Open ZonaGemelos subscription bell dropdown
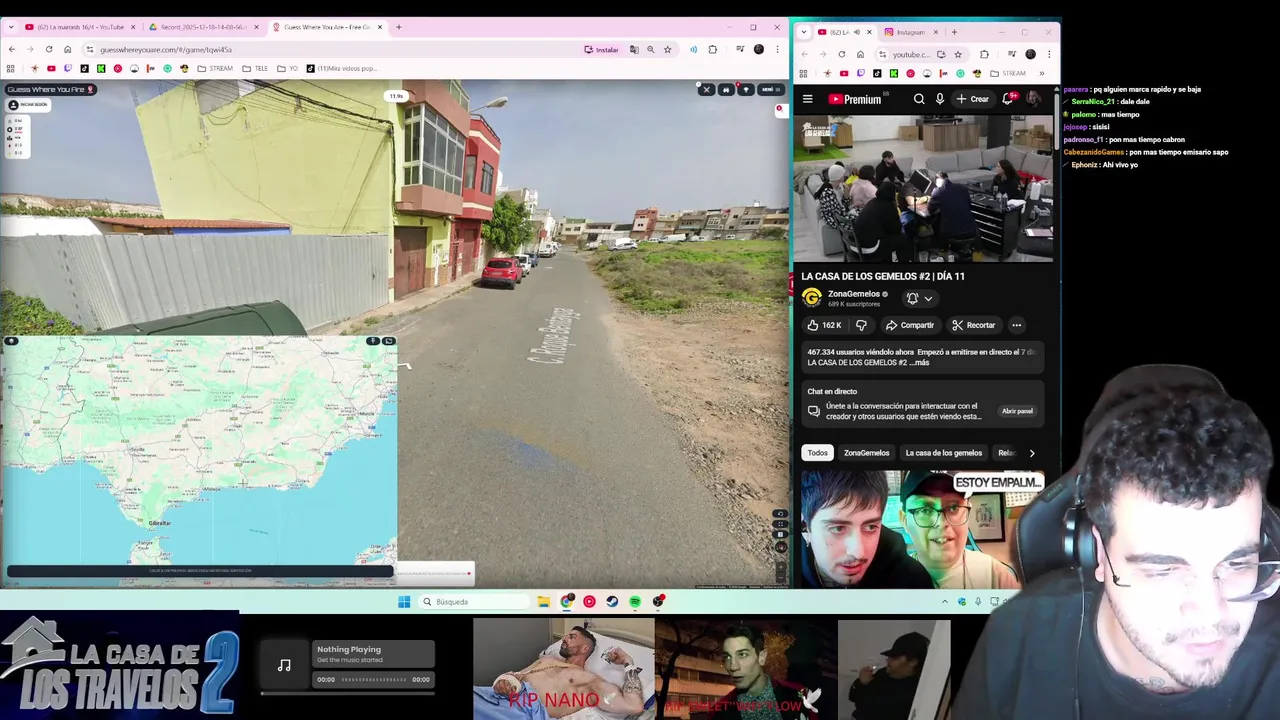The width and height of the screenshot is (1280, 720). [x=919, y=298]
